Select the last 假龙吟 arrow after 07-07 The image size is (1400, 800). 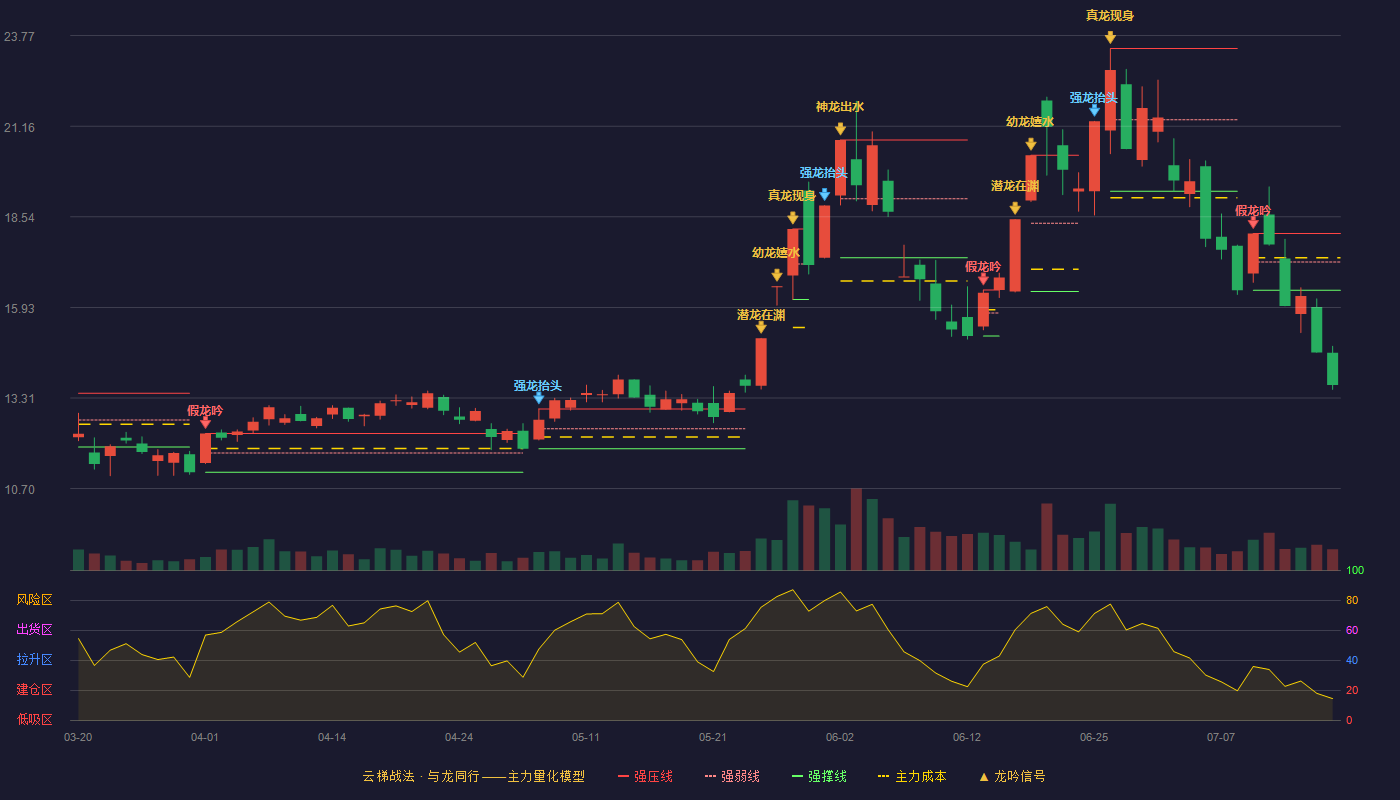1253,223
